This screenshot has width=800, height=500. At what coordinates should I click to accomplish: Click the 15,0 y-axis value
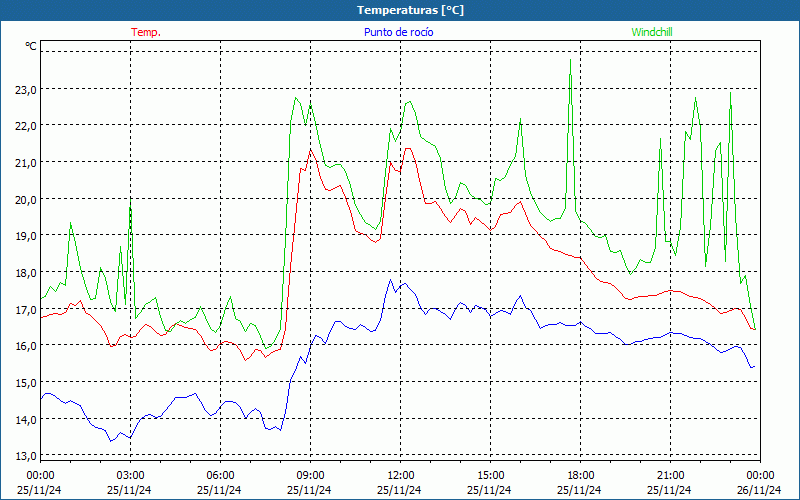click(x=26, y=383)
